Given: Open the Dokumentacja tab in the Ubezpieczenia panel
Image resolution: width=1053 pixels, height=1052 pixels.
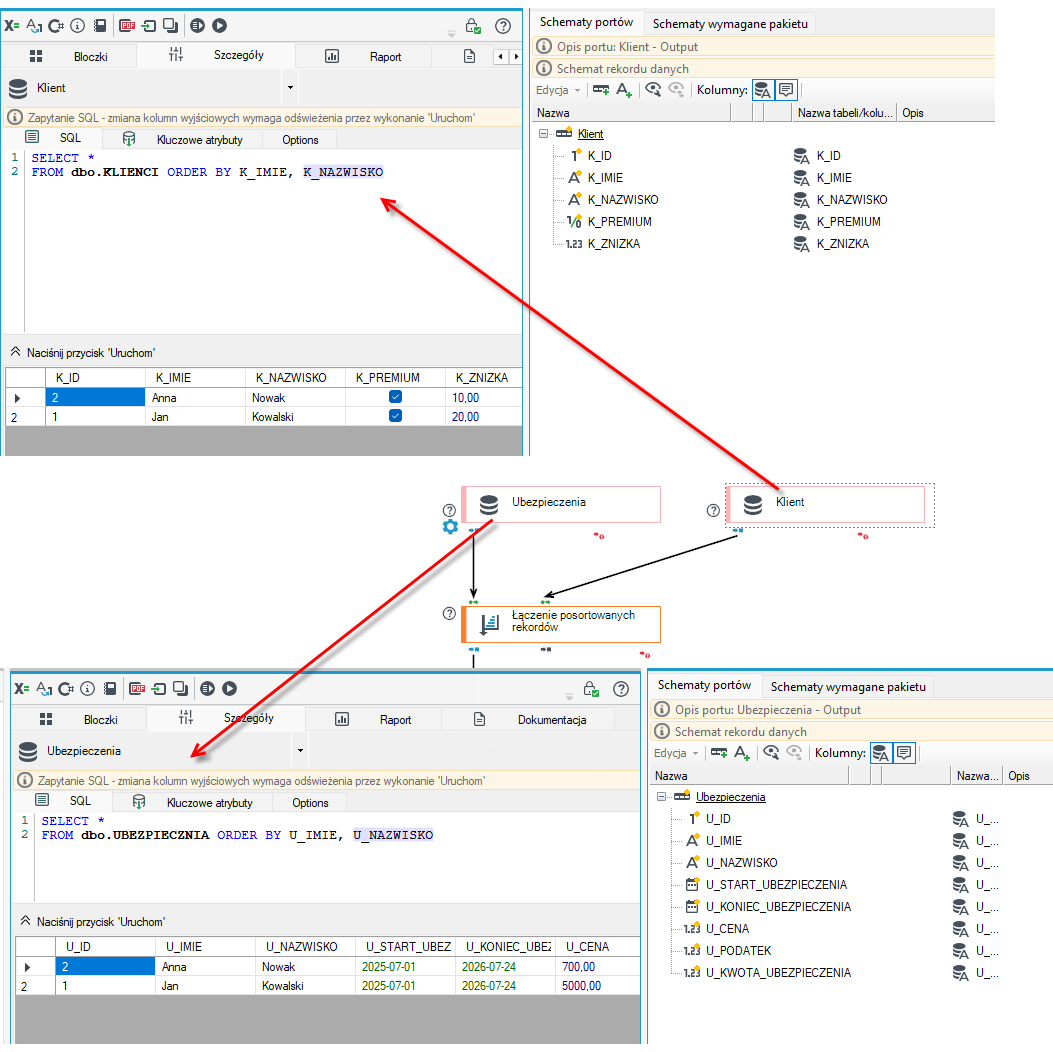Looking at the screenshot, I should [x=531, y=720].
